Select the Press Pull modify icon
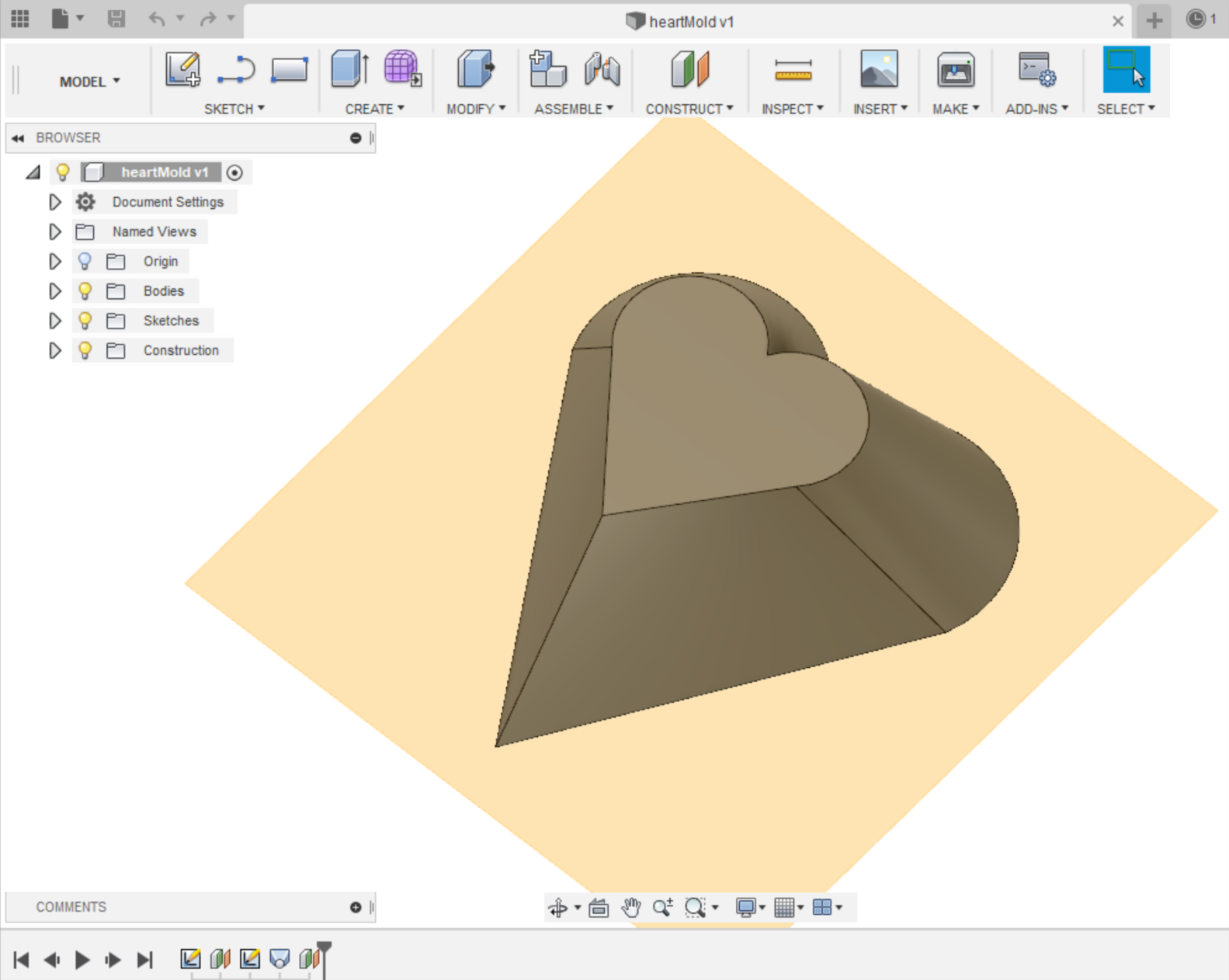 click(x=475, y=70)
